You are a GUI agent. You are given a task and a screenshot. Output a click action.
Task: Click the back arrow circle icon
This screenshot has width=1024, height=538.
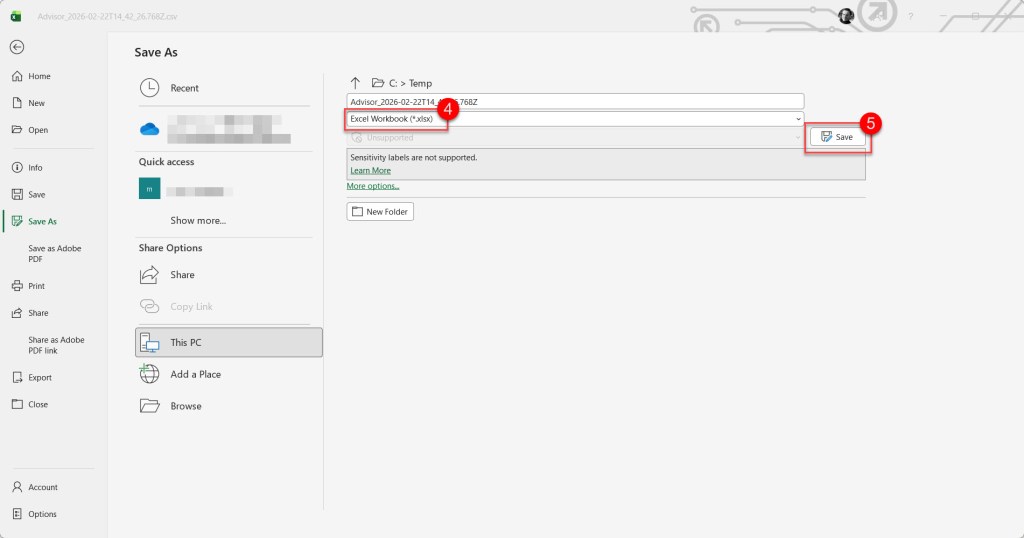tap(17, 47)
